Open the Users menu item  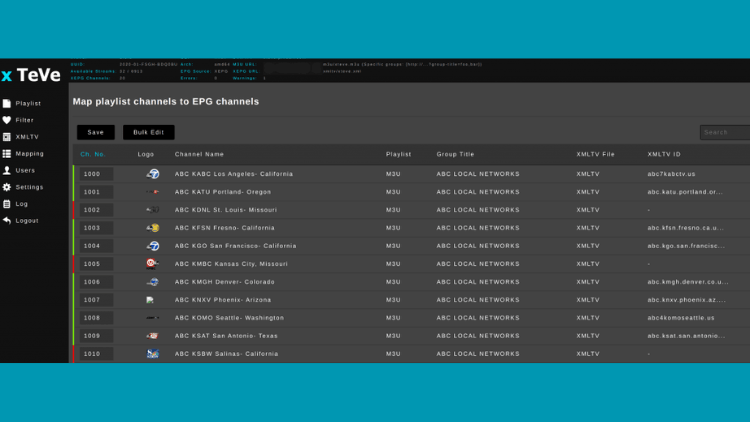(x=25, y=170)
